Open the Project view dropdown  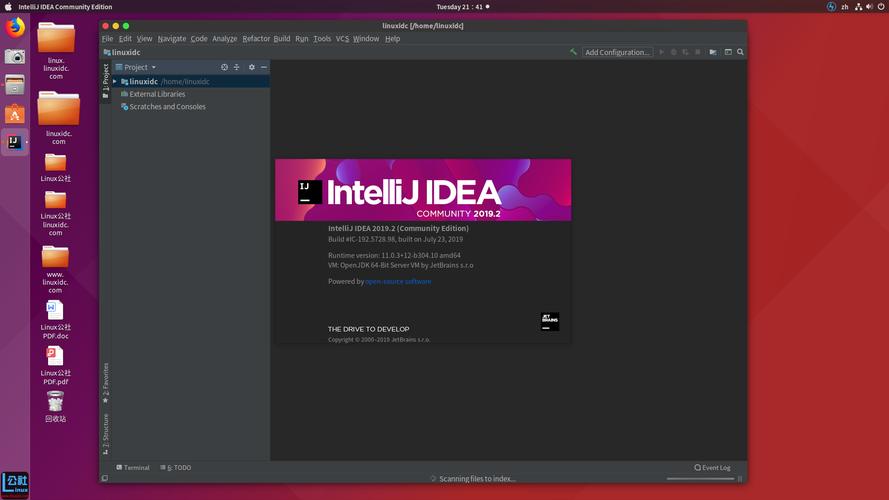tap(136, 67)
